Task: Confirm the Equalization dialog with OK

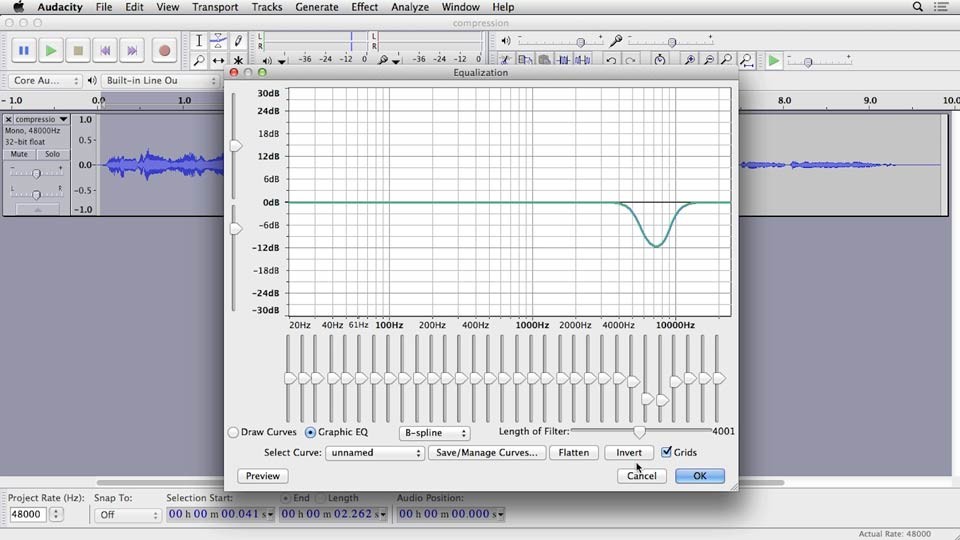Action: coord(700,476)
